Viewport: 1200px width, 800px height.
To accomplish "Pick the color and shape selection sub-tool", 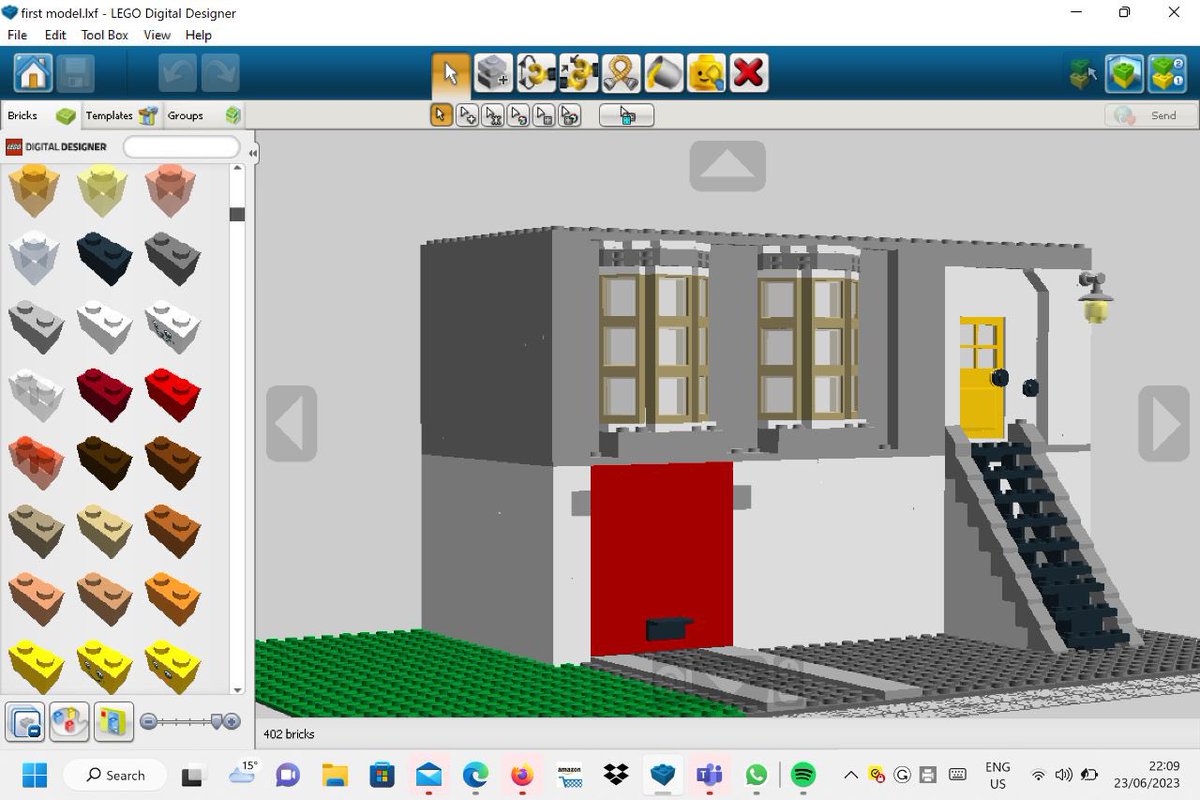I will pos(569,115).
